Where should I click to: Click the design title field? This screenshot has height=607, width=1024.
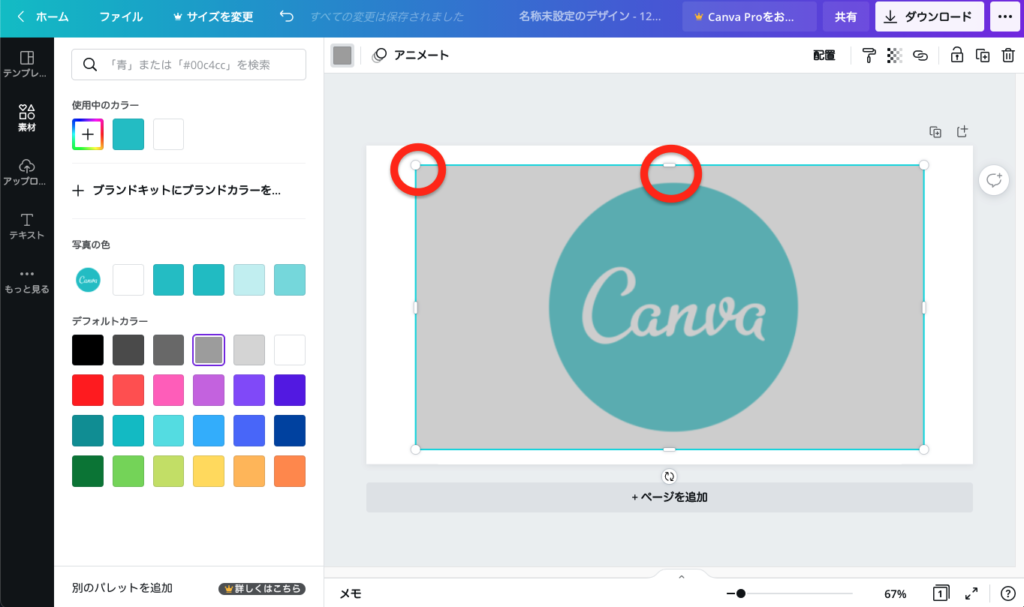click(590, 16)
